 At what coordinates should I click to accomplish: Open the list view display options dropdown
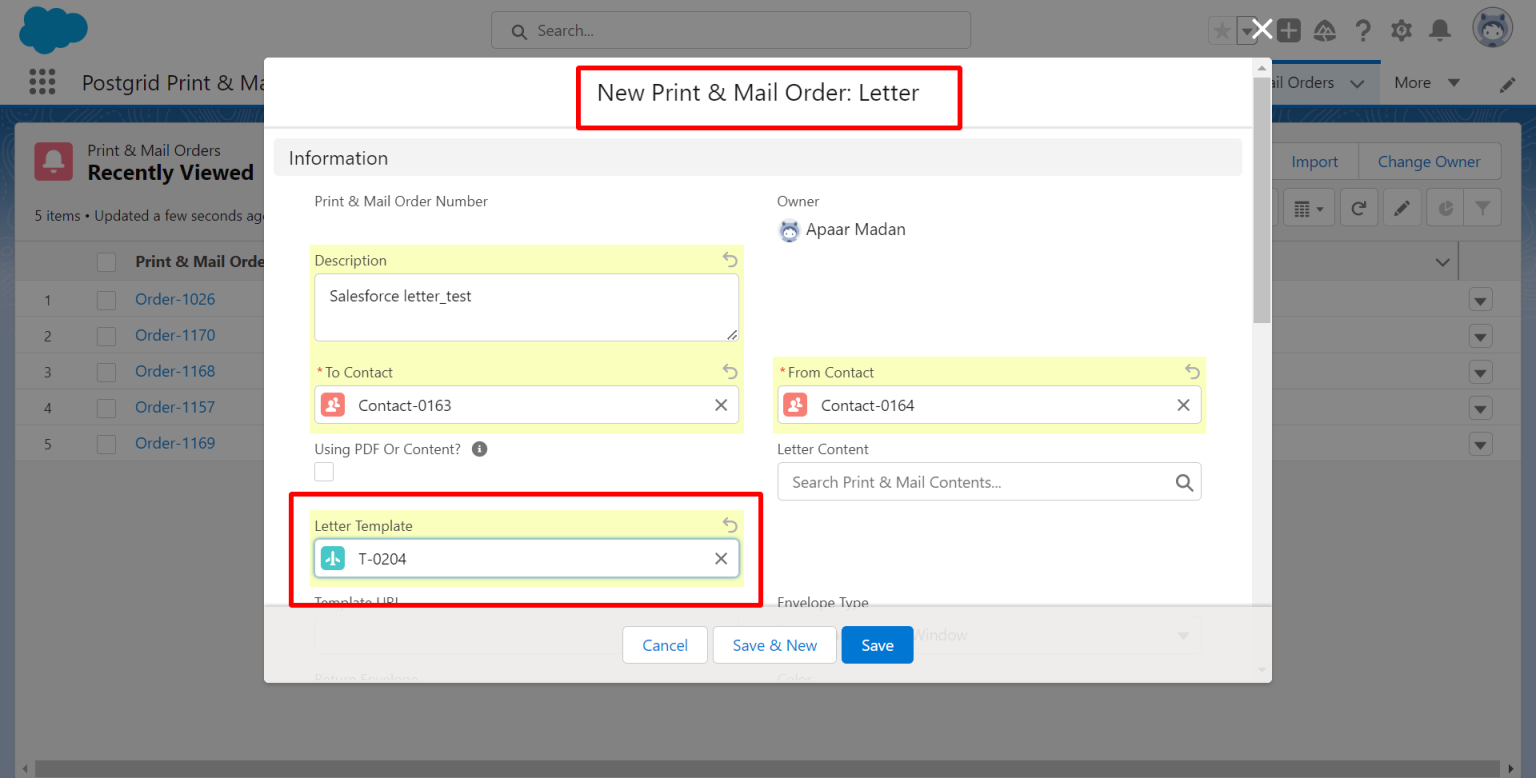1308,208
